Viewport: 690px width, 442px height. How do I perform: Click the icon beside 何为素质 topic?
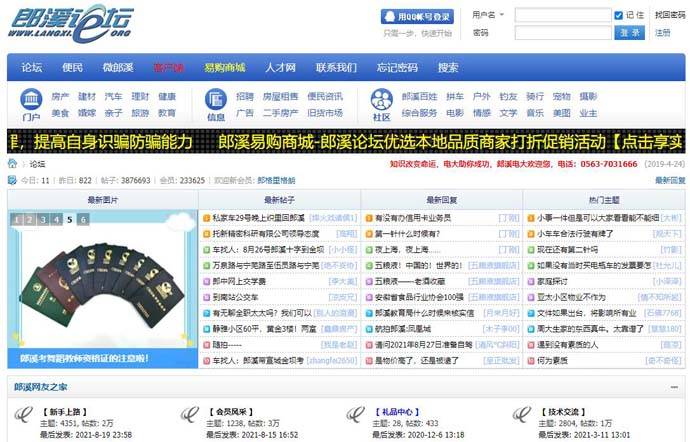tap(531, 361)
